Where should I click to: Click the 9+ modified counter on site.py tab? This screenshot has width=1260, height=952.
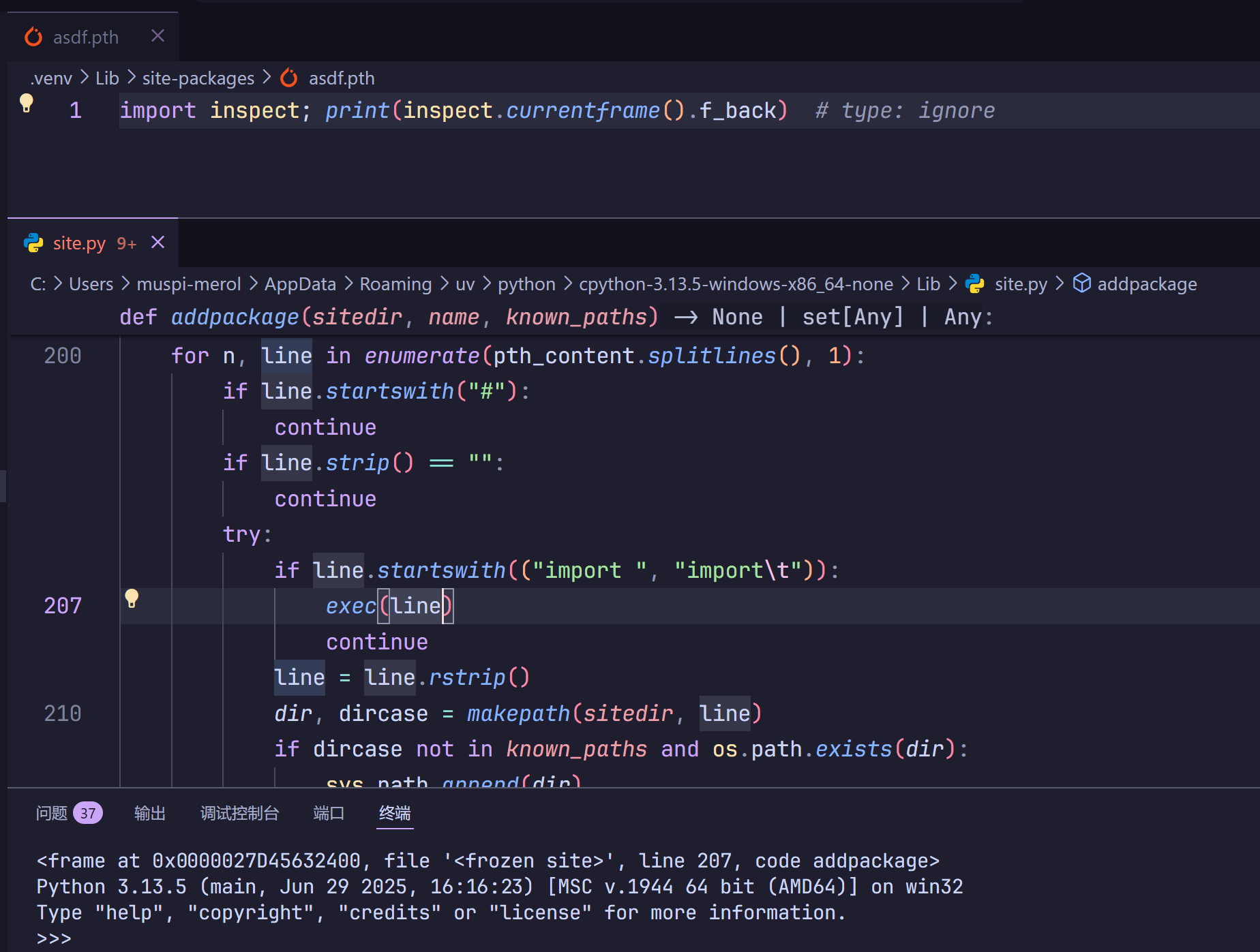click(125, 243)
